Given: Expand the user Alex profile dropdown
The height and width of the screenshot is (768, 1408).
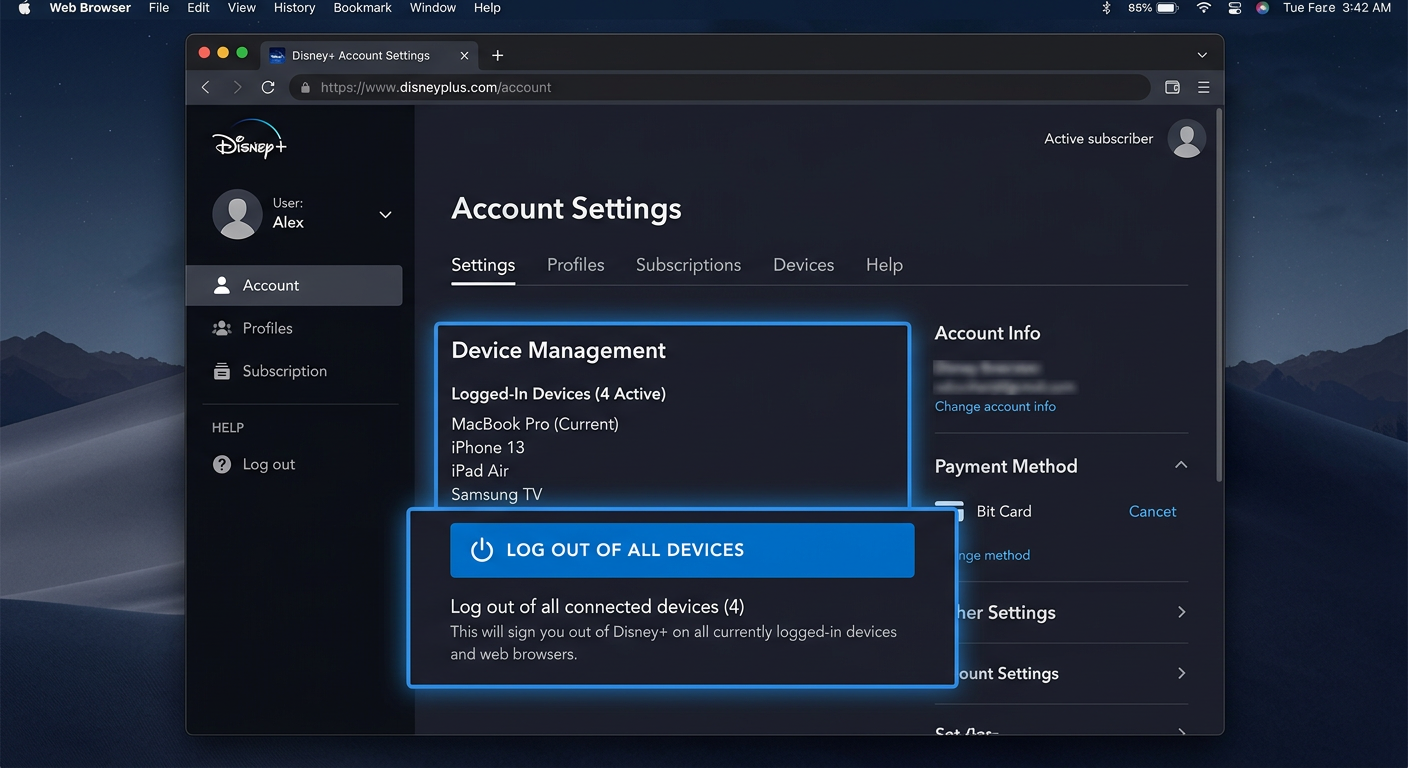Looking at the screenshot, I should pos(385,214).
